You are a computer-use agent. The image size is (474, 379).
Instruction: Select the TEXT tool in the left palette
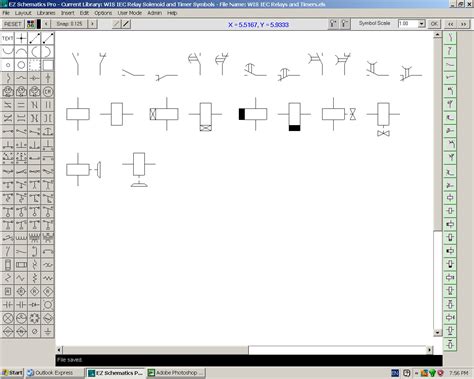(x=8, y=38)
